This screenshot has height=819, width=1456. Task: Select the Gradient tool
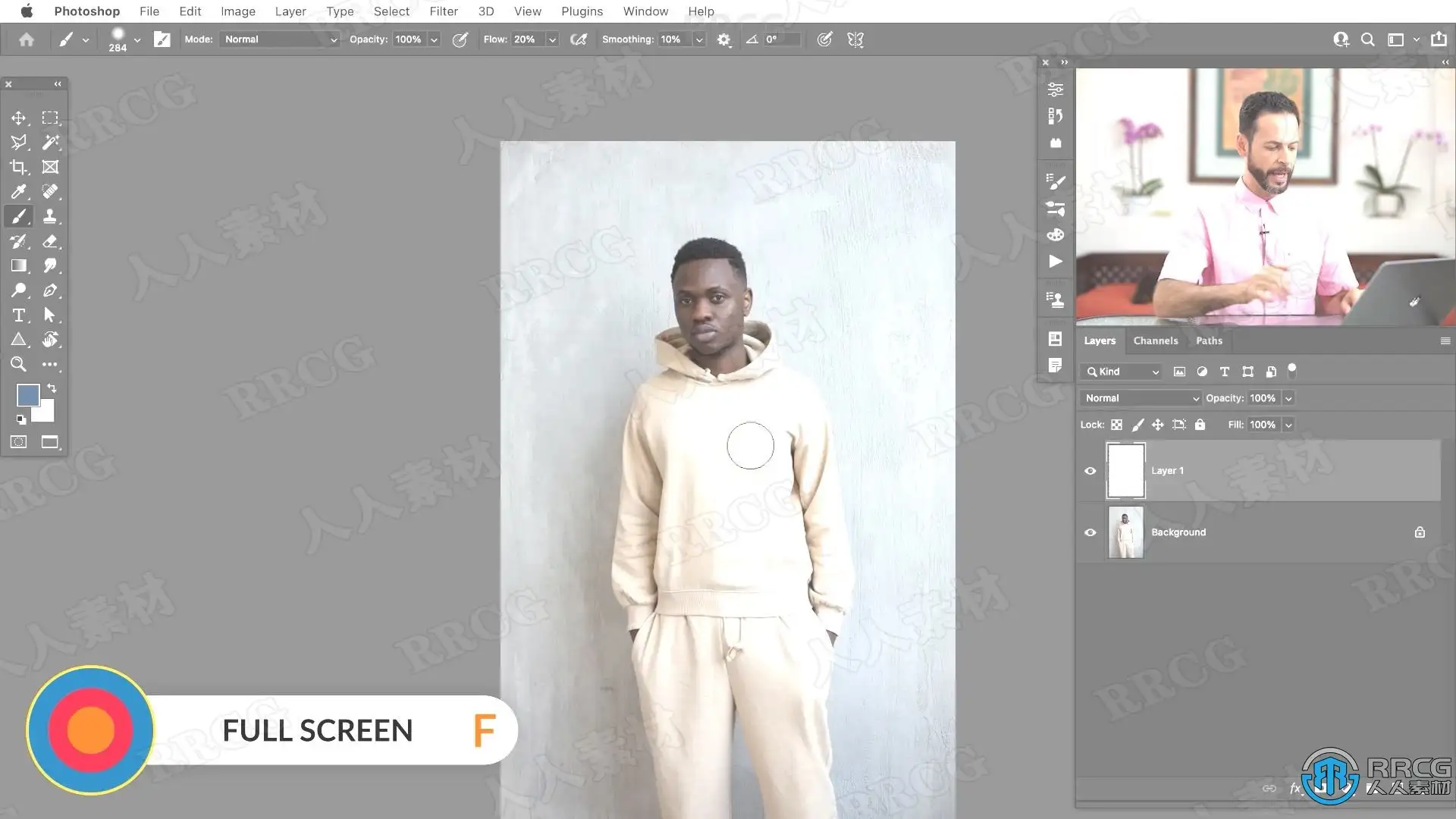tap(18, 265)
